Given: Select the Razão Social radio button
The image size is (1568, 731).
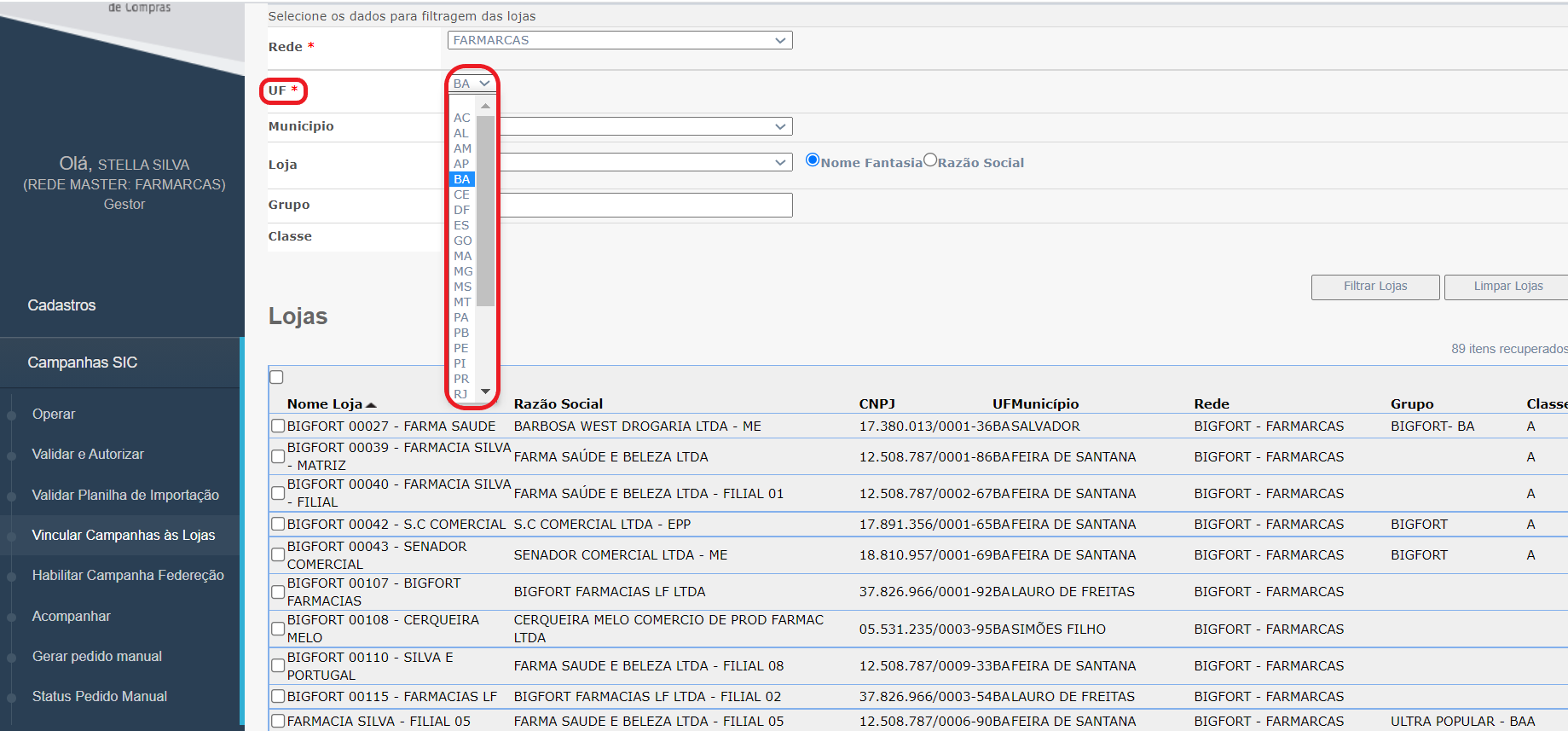Looking at the screenshot, I should [x=930, y=160].
